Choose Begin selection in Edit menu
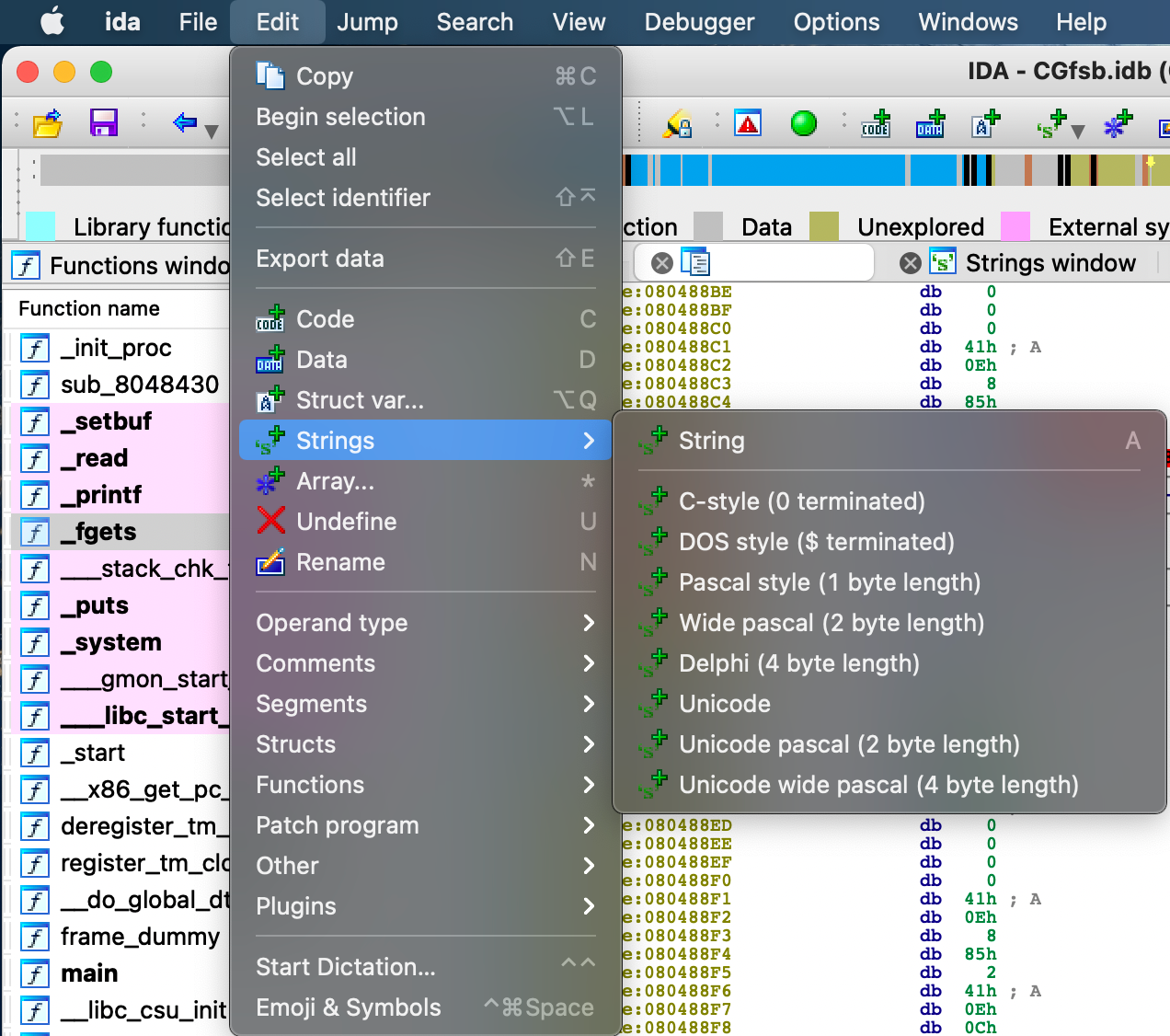1170x1036 pixels. [x=426, y=117]
